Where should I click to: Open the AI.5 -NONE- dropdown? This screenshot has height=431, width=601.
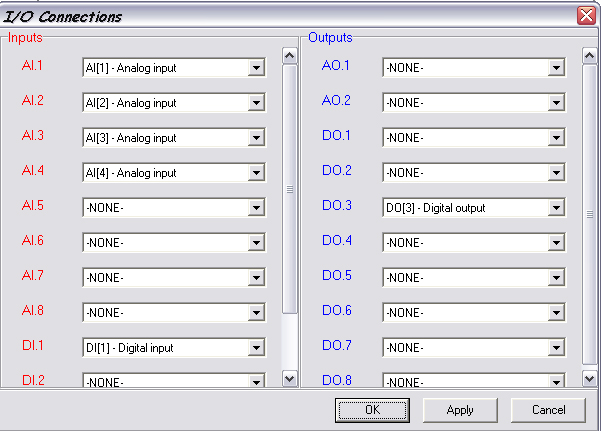pyautogui.click(x=174, y=208)
